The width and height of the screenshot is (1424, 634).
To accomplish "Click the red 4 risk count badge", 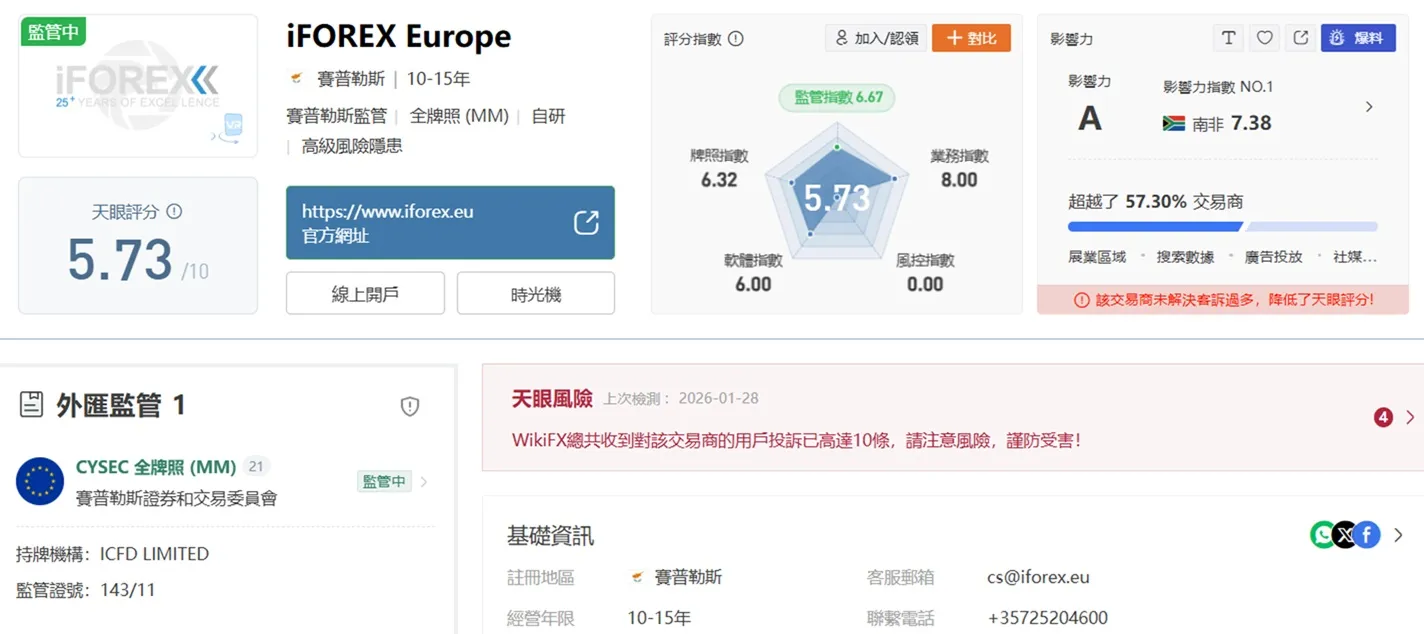I will pyautogui.click(x=1383, y=417).
